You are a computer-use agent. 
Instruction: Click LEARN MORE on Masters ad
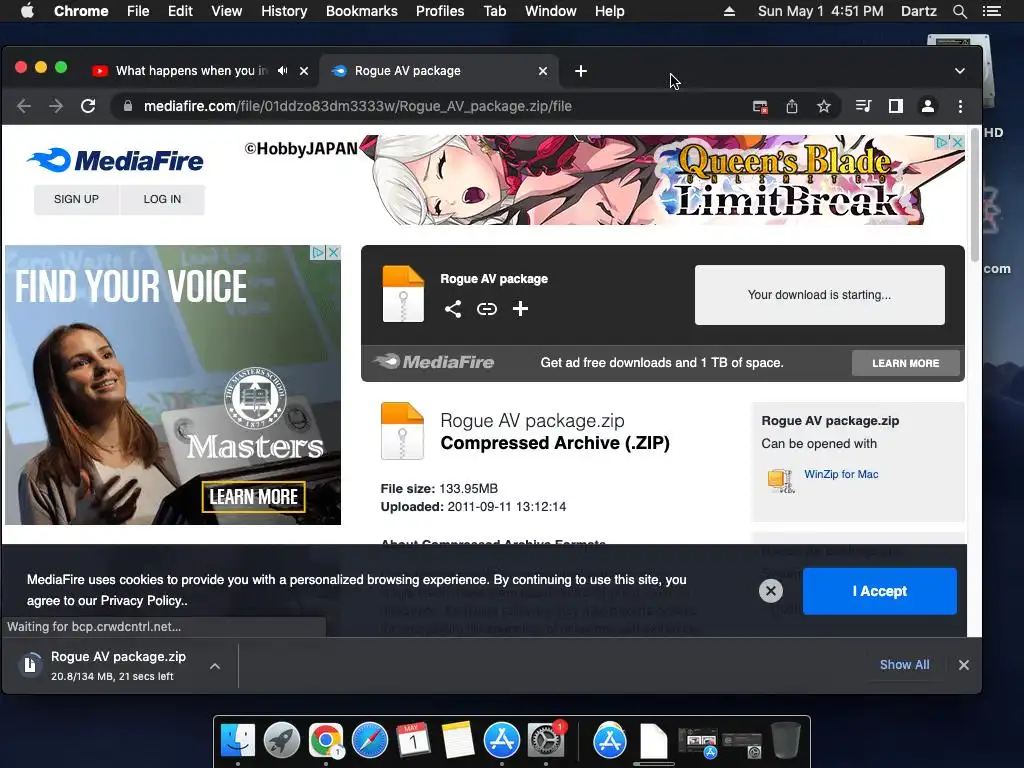pos(253,497)
